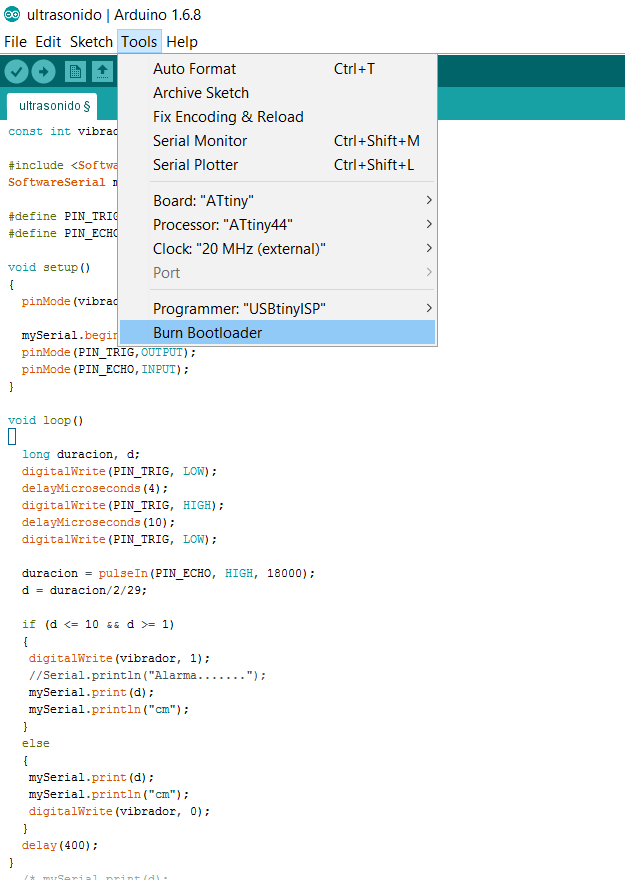Click the "void loop()" code line
Image resolution: width=625 pixels, height=880 pixels.
(x=45, y=420)
